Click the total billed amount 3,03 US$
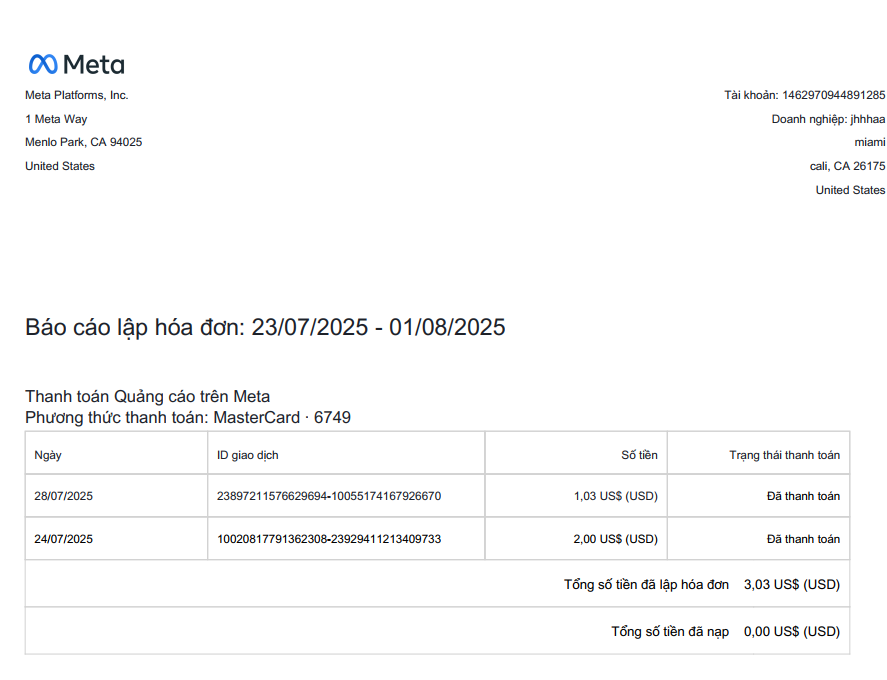The width and height of the screenshot is (887, 680). click(x=791, y=584)
